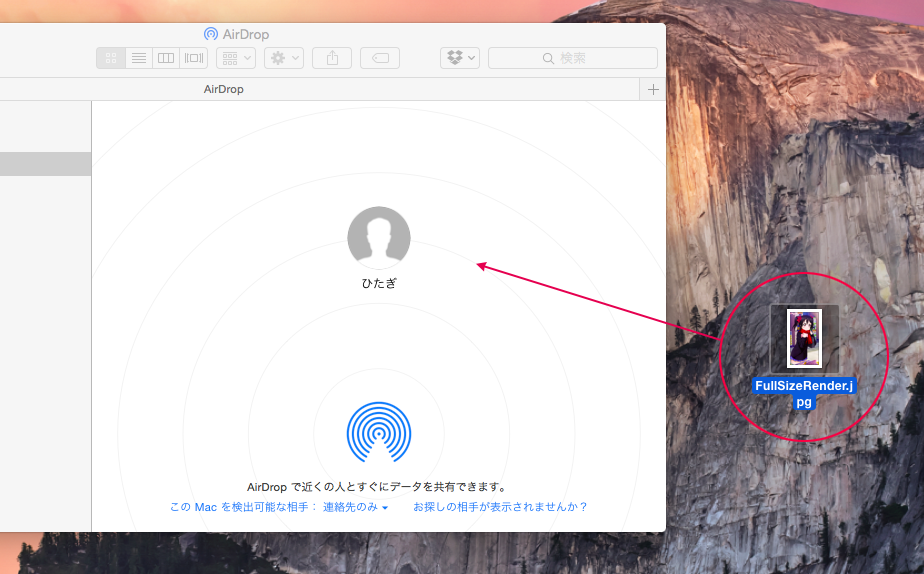924x574 pixels.
Task: Click the blue AirDrop radar icon
Action: click(379, 433)
